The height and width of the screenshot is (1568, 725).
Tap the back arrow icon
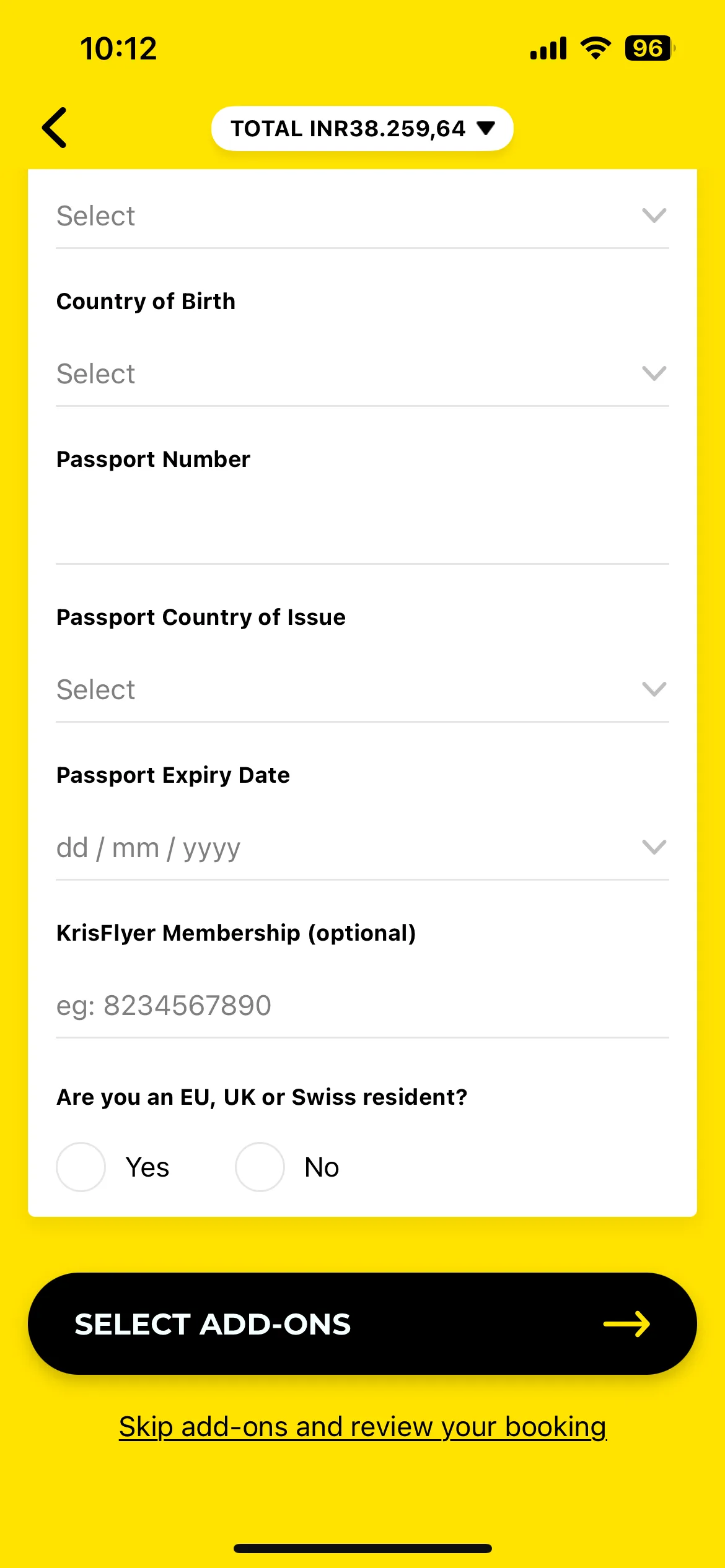pyautogui.click(x=55, y=128)
